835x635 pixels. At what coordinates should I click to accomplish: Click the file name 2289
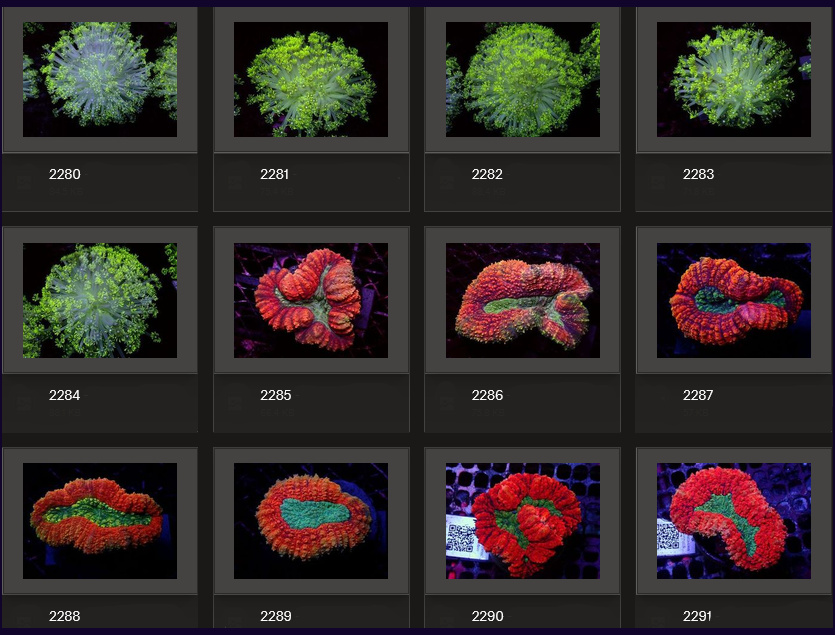point(275,616)
